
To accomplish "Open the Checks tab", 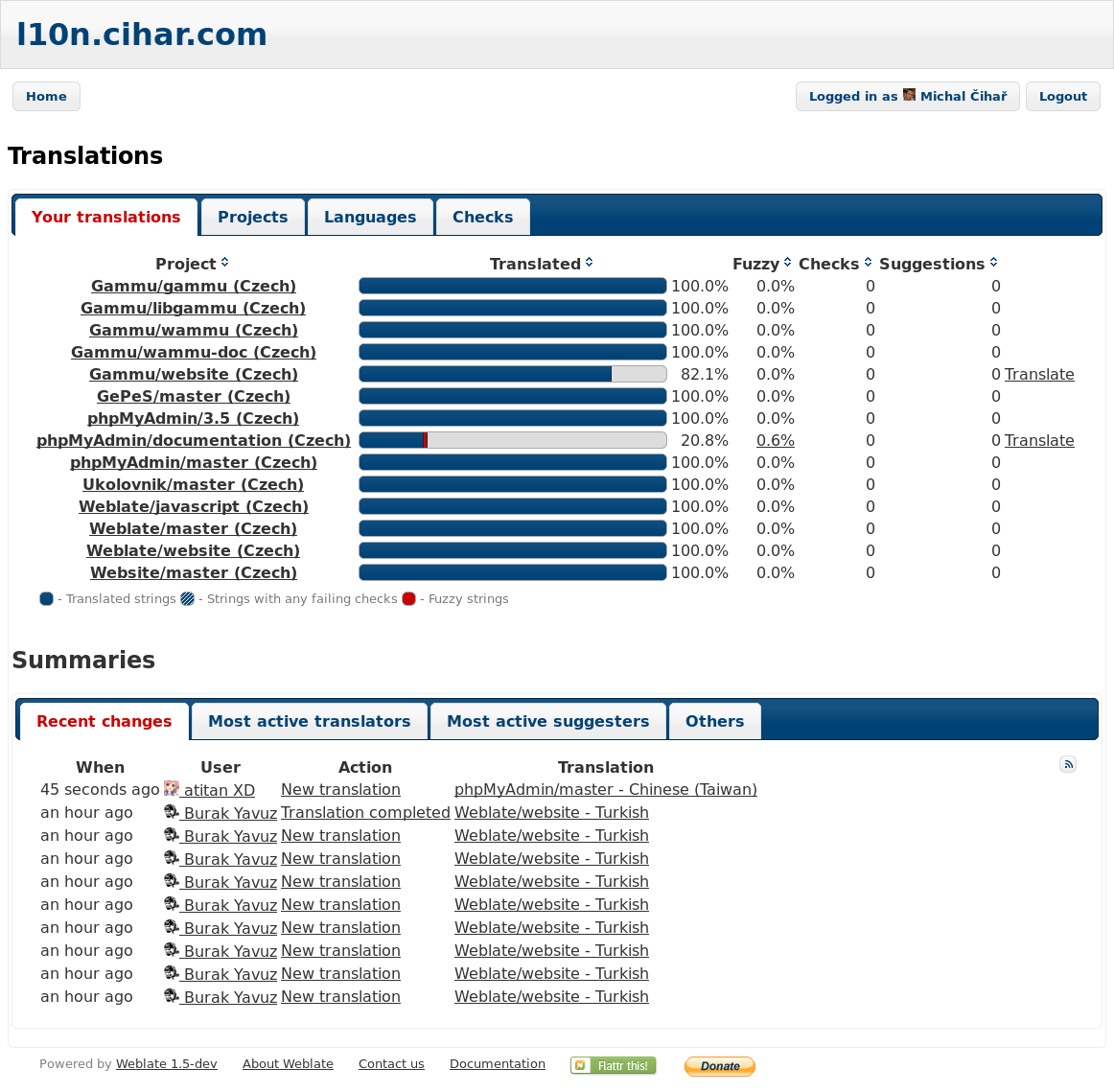I will (483, 217).
